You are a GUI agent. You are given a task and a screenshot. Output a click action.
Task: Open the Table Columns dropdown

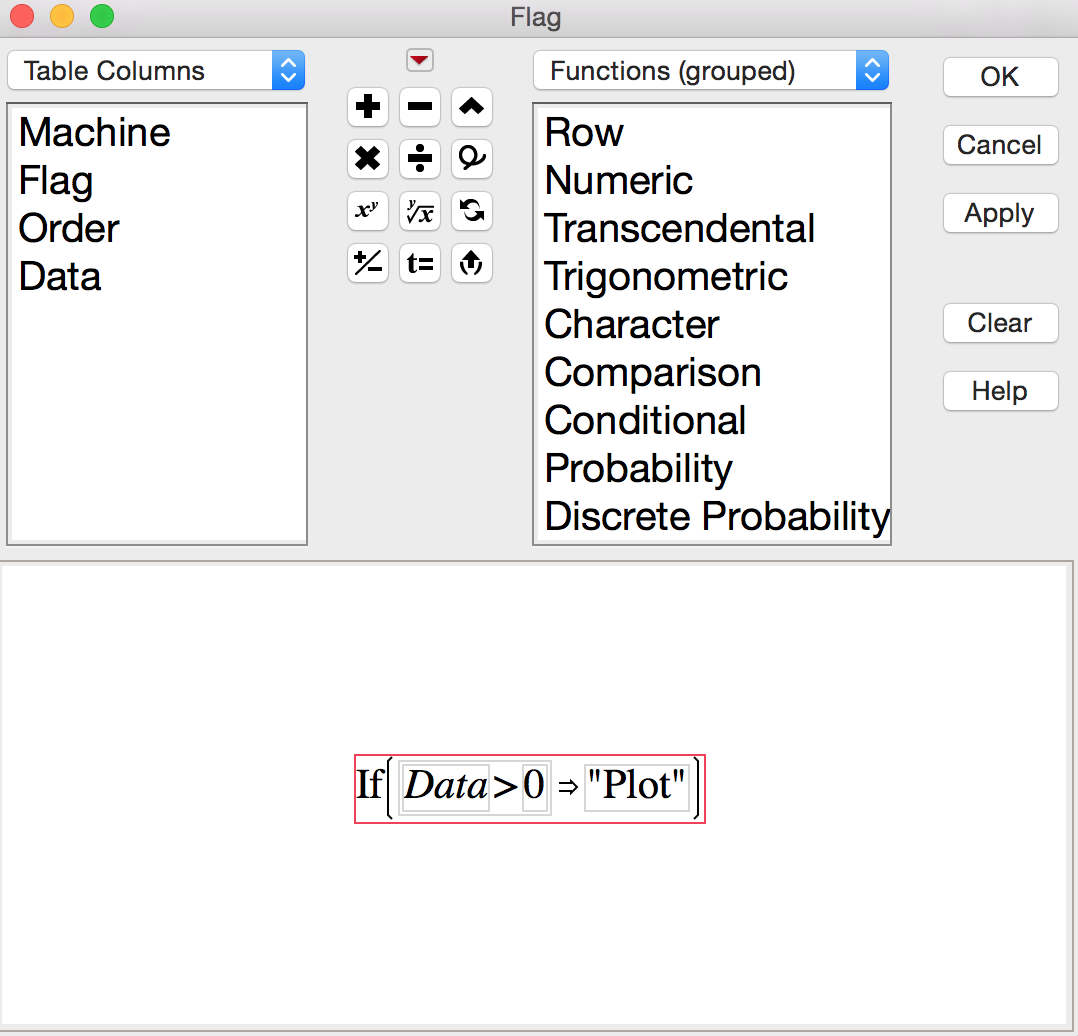click(156, 71)
